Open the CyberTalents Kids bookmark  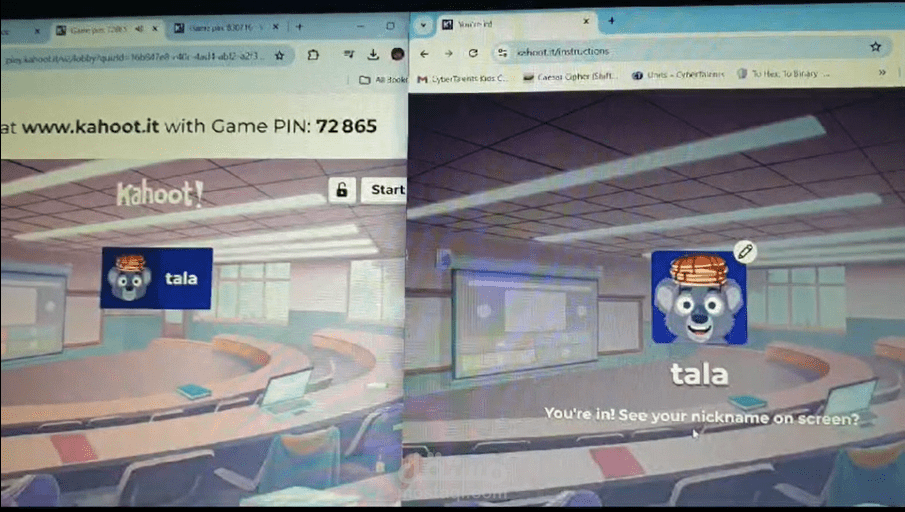[463, 79]
